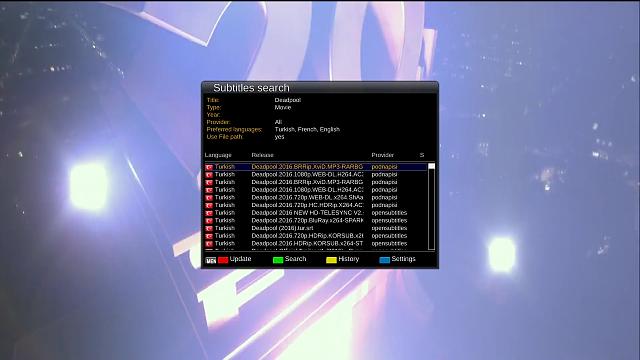Click opensubtitles provider in the HD-TELESYNC row

pos(389,213)
